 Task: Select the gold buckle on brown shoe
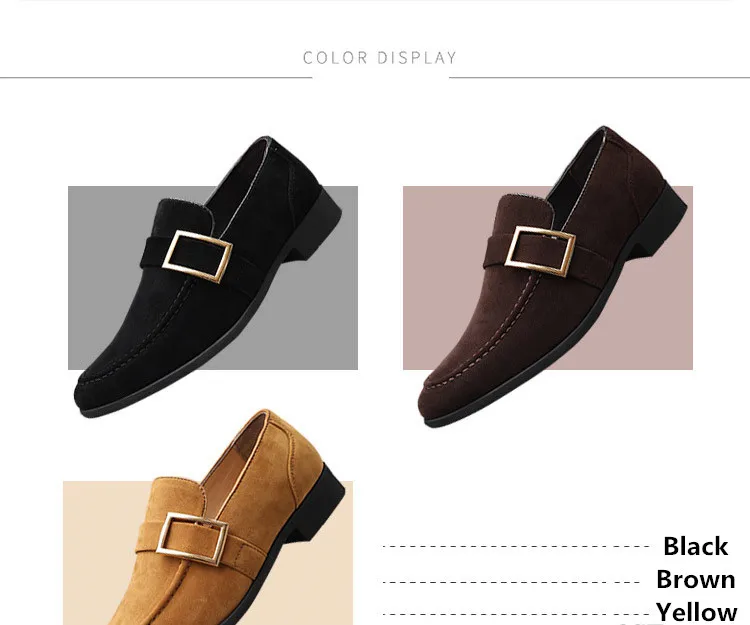(x=540, y=252)
